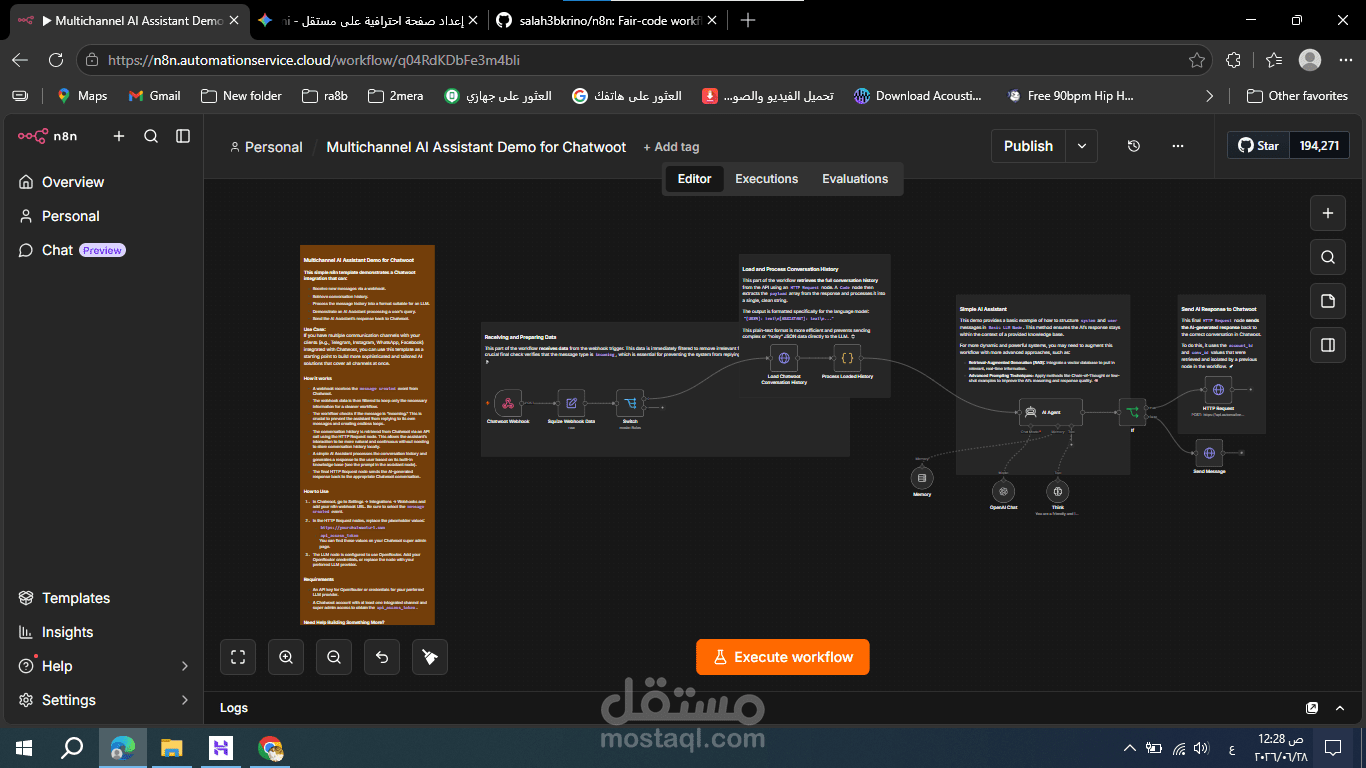The width and height of the screenshot is (1366, 768).
Task: Switch to the Mostaql browser tab
Action: (366, 20)
